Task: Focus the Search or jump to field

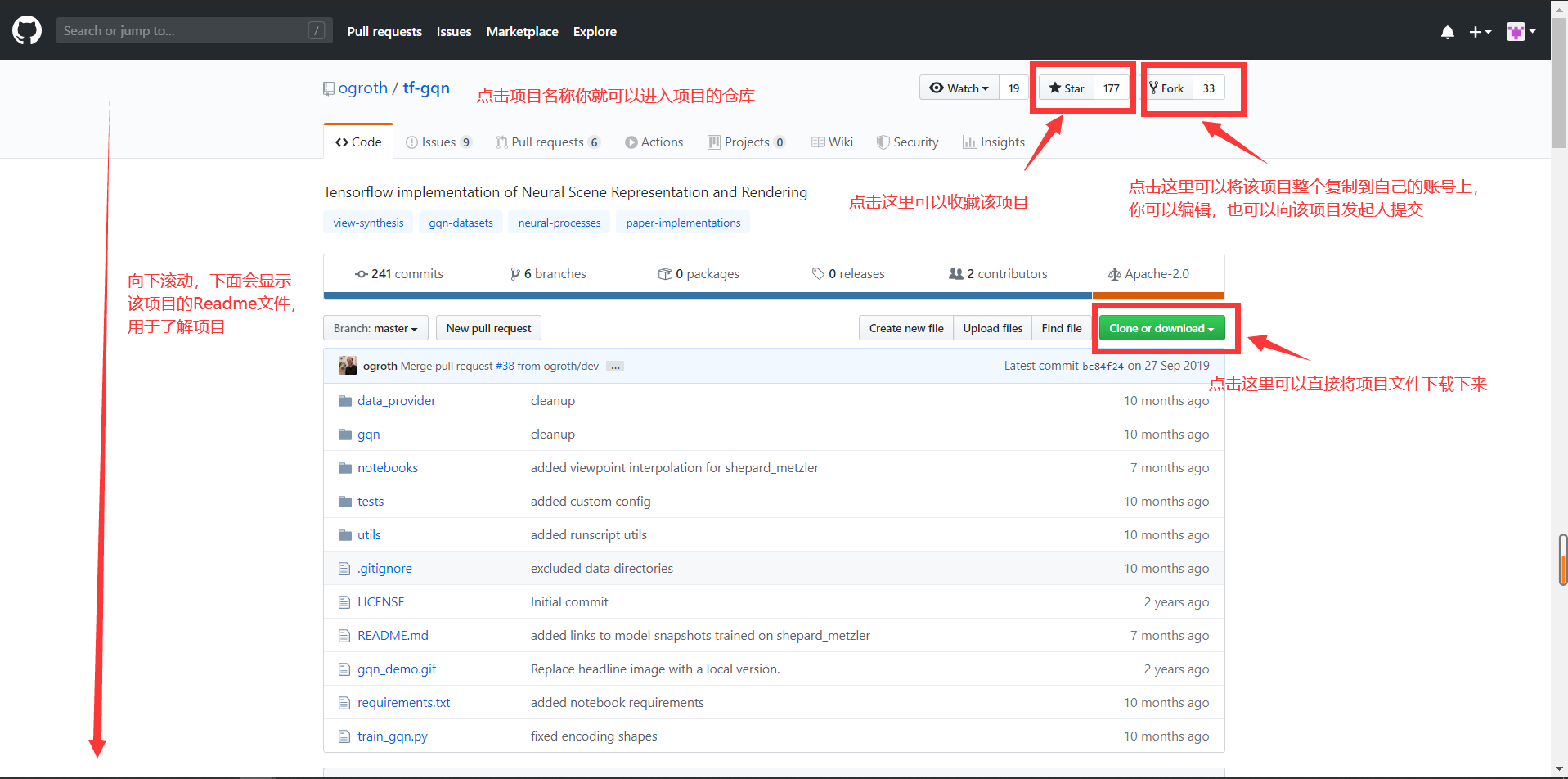Action: (x=195, y=31)
